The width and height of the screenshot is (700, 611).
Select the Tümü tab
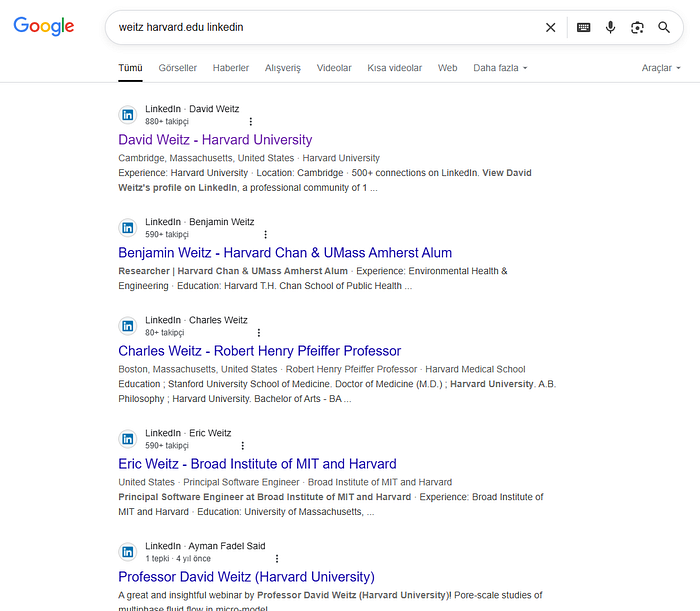130,68
